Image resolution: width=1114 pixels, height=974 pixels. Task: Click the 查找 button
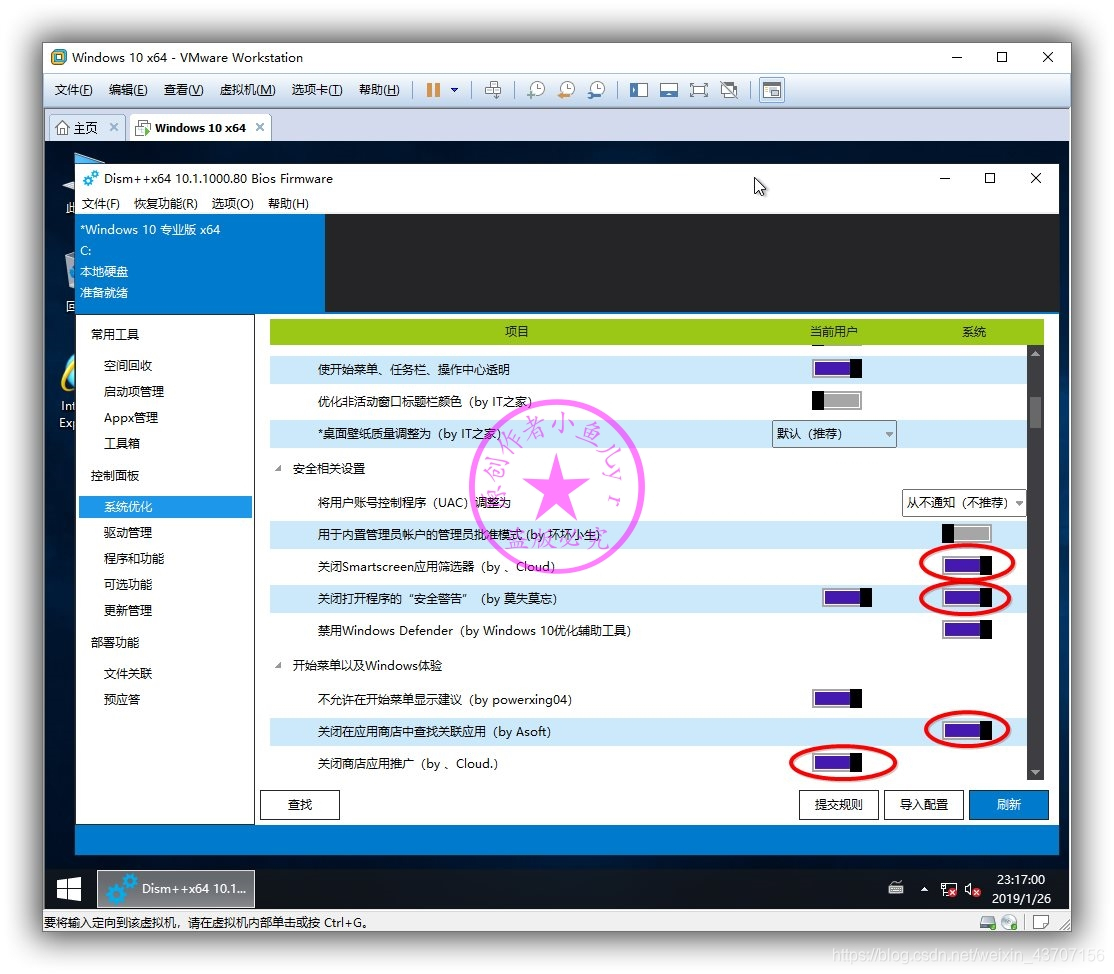pyautogui.click(x=300, y=805)
